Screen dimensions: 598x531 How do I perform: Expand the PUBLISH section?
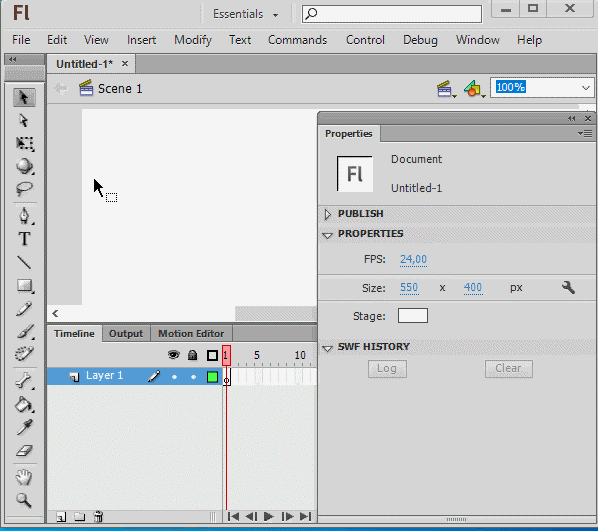[327, 214]
